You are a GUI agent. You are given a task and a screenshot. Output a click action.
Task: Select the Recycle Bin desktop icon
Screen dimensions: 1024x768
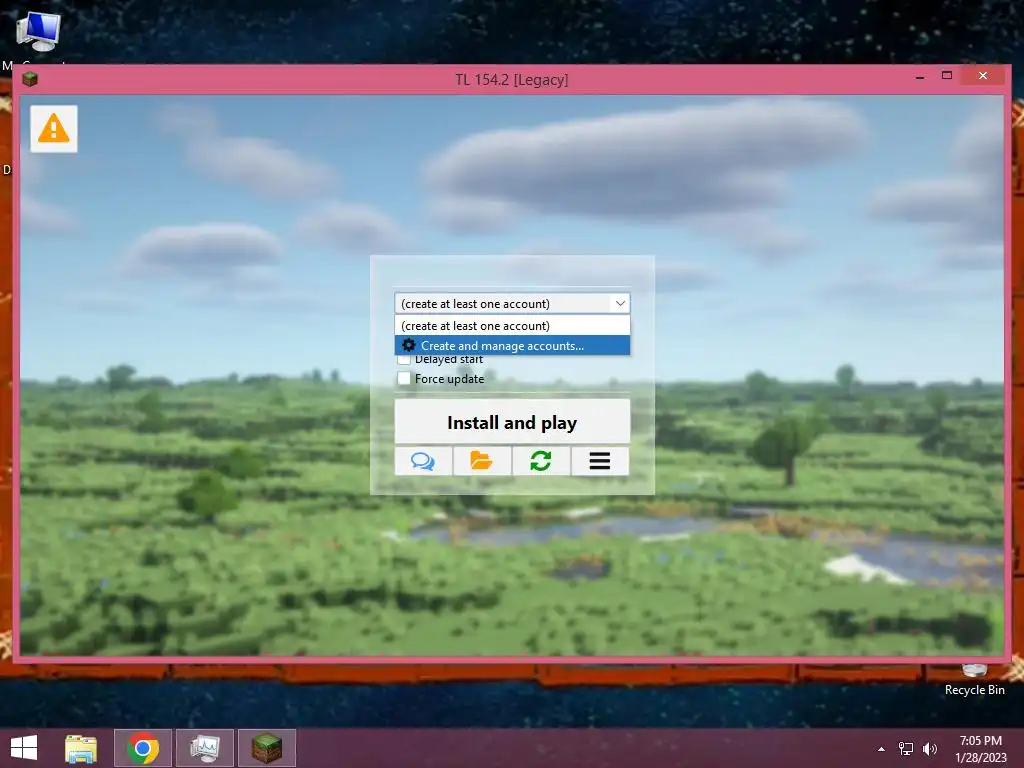point(974,680)
